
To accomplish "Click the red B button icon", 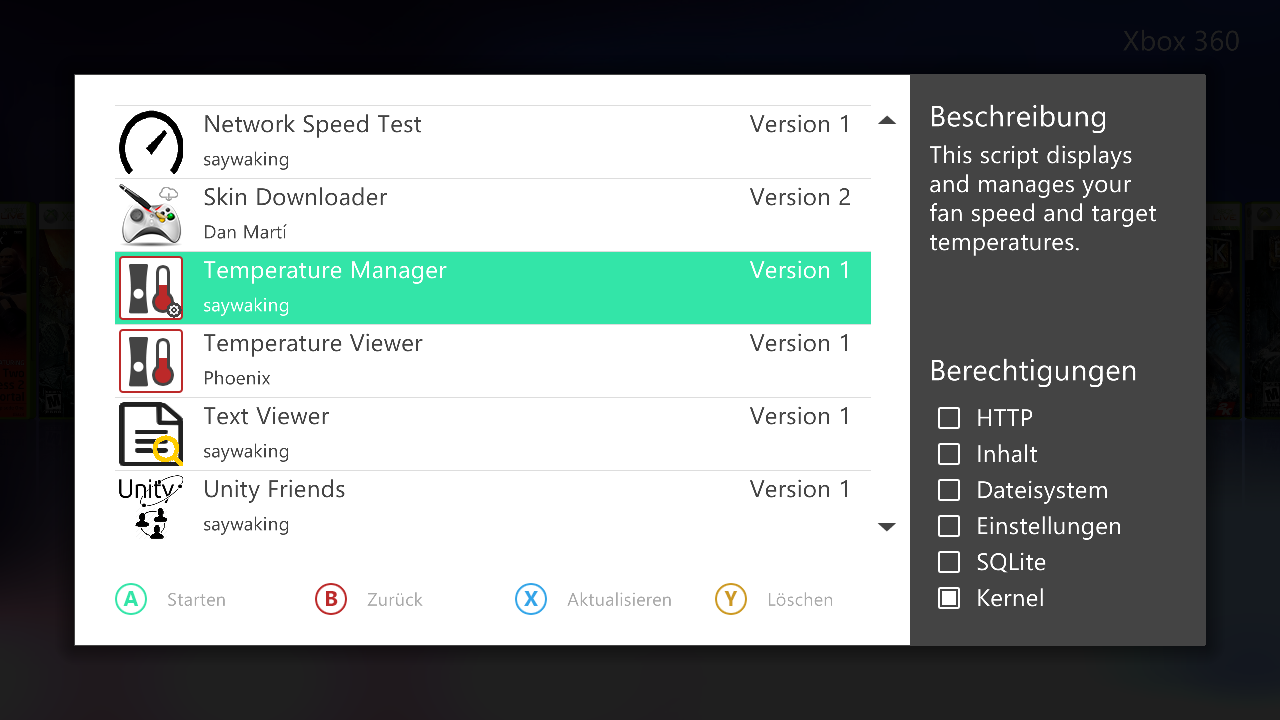I will tap(331, 599).
